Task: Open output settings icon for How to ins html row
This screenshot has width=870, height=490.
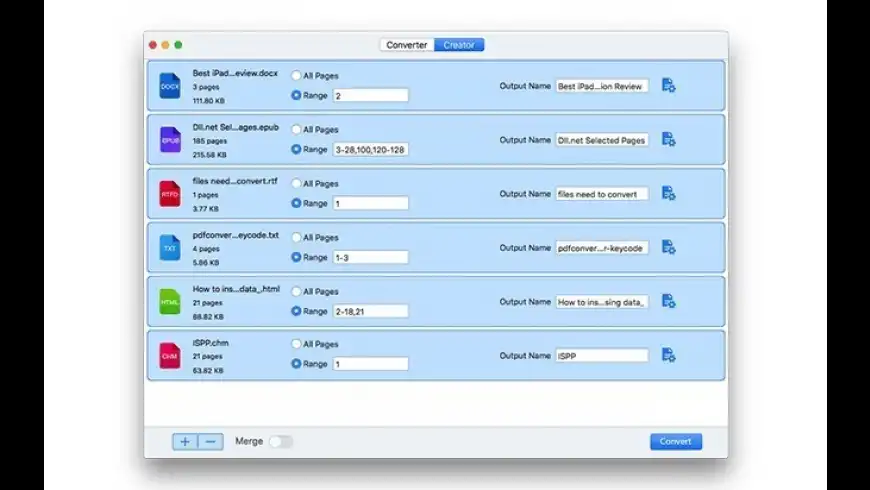Action: point(669,301)
